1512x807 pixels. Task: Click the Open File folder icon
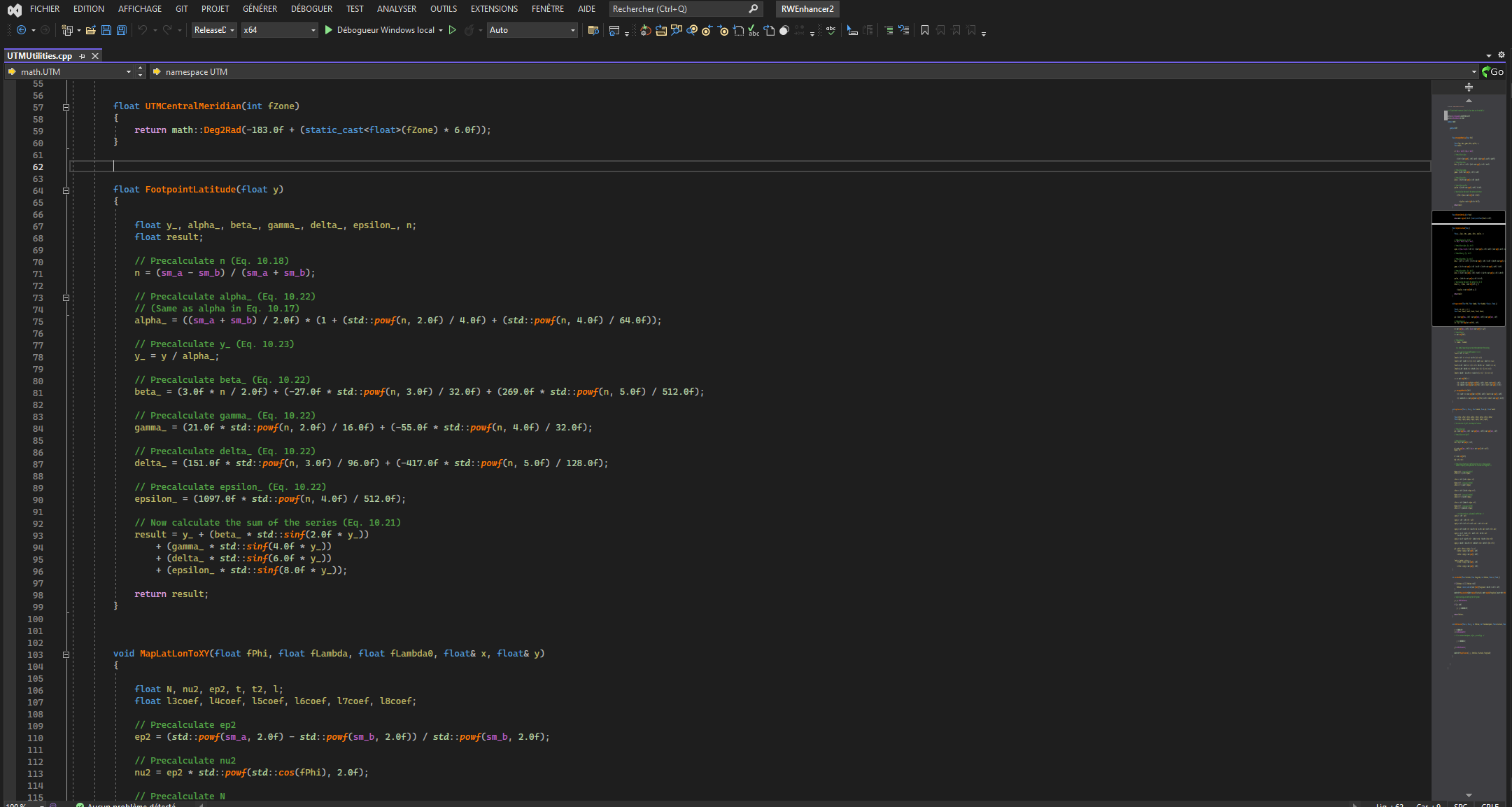(x=91, y=30)
